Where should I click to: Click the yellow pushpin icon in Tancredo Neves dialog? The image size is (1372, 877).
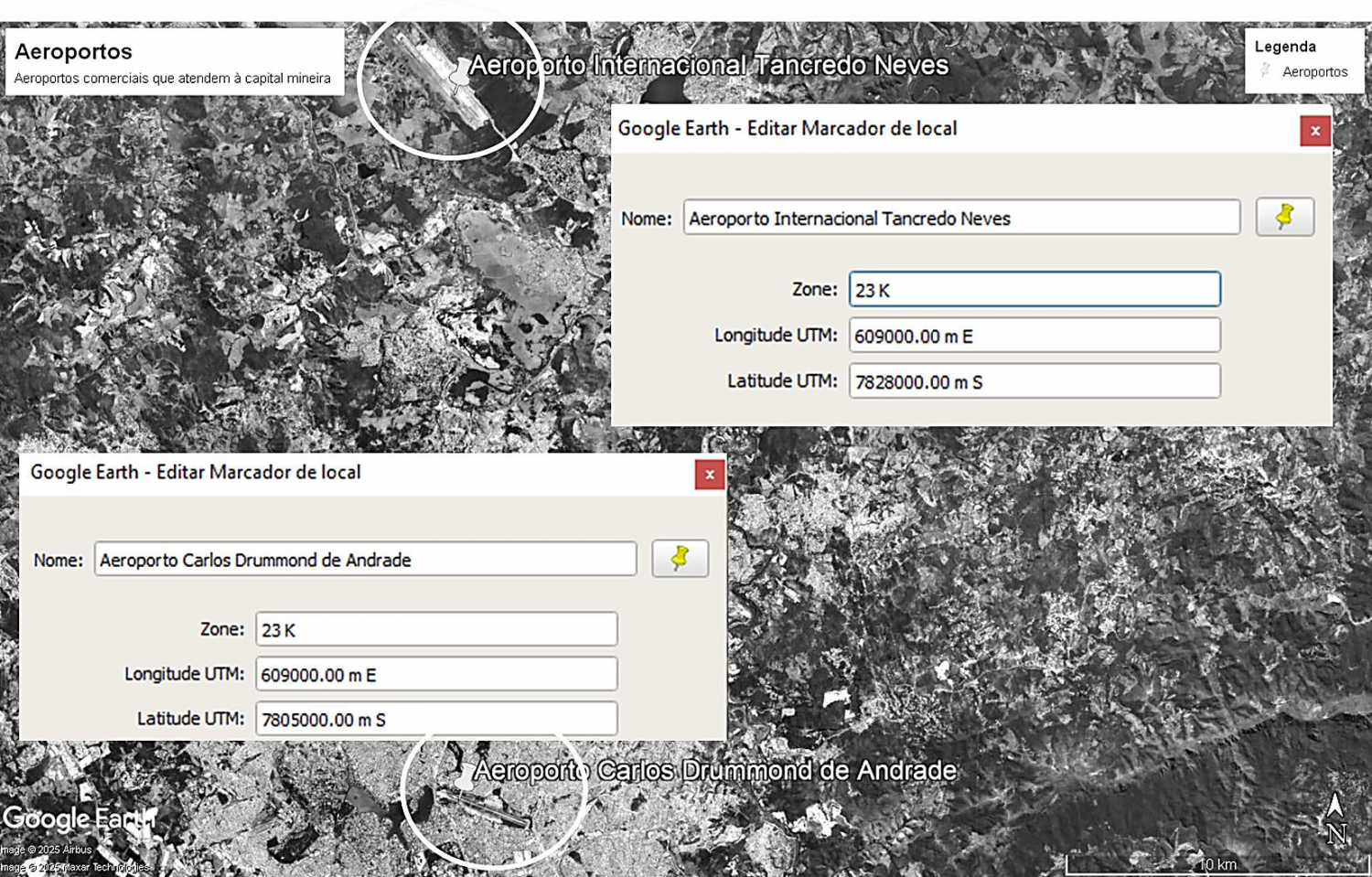1284,217
